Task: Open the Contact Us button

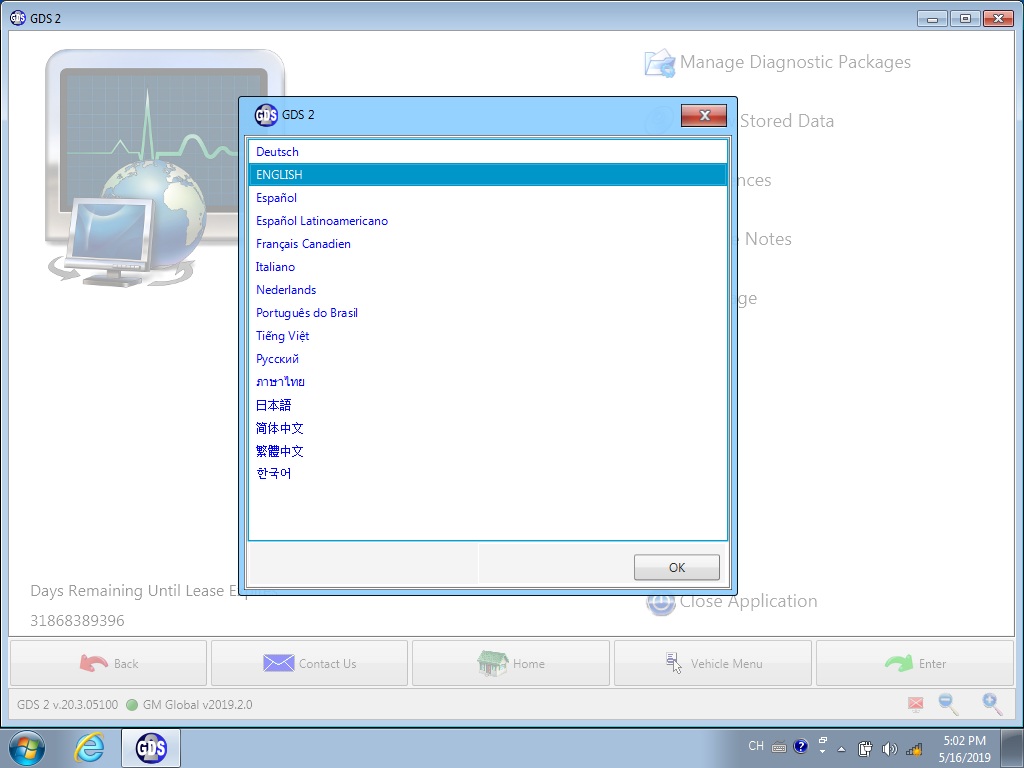Action: 310,664
